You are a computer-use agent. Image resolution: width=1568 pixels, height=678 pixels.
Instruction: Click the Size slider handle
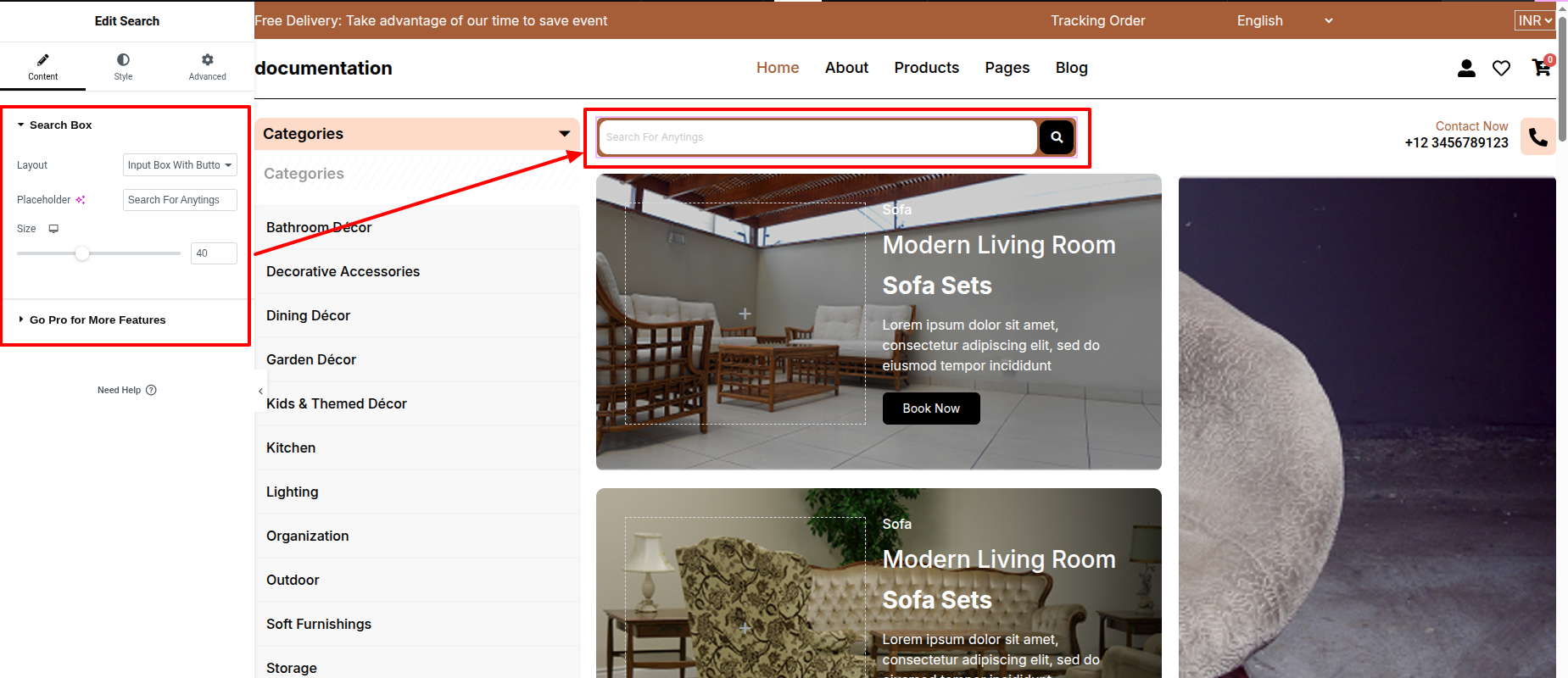pos(82,253)
